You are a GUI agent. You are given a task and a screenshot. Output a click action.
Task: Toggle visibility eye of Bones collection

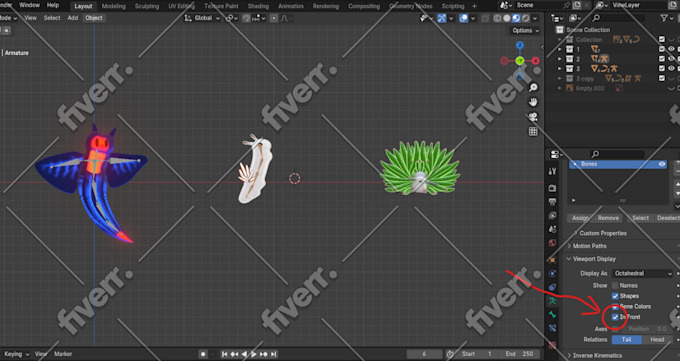[x=662, y=164]
